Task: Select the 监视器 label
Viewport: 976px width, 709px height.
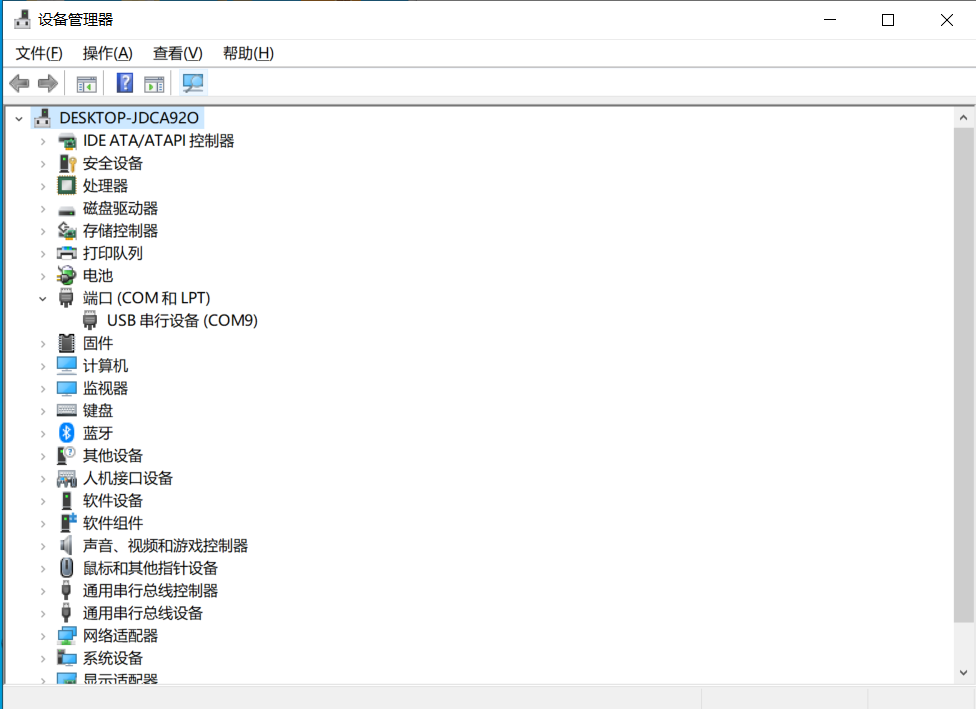Action: pos(105,388)
